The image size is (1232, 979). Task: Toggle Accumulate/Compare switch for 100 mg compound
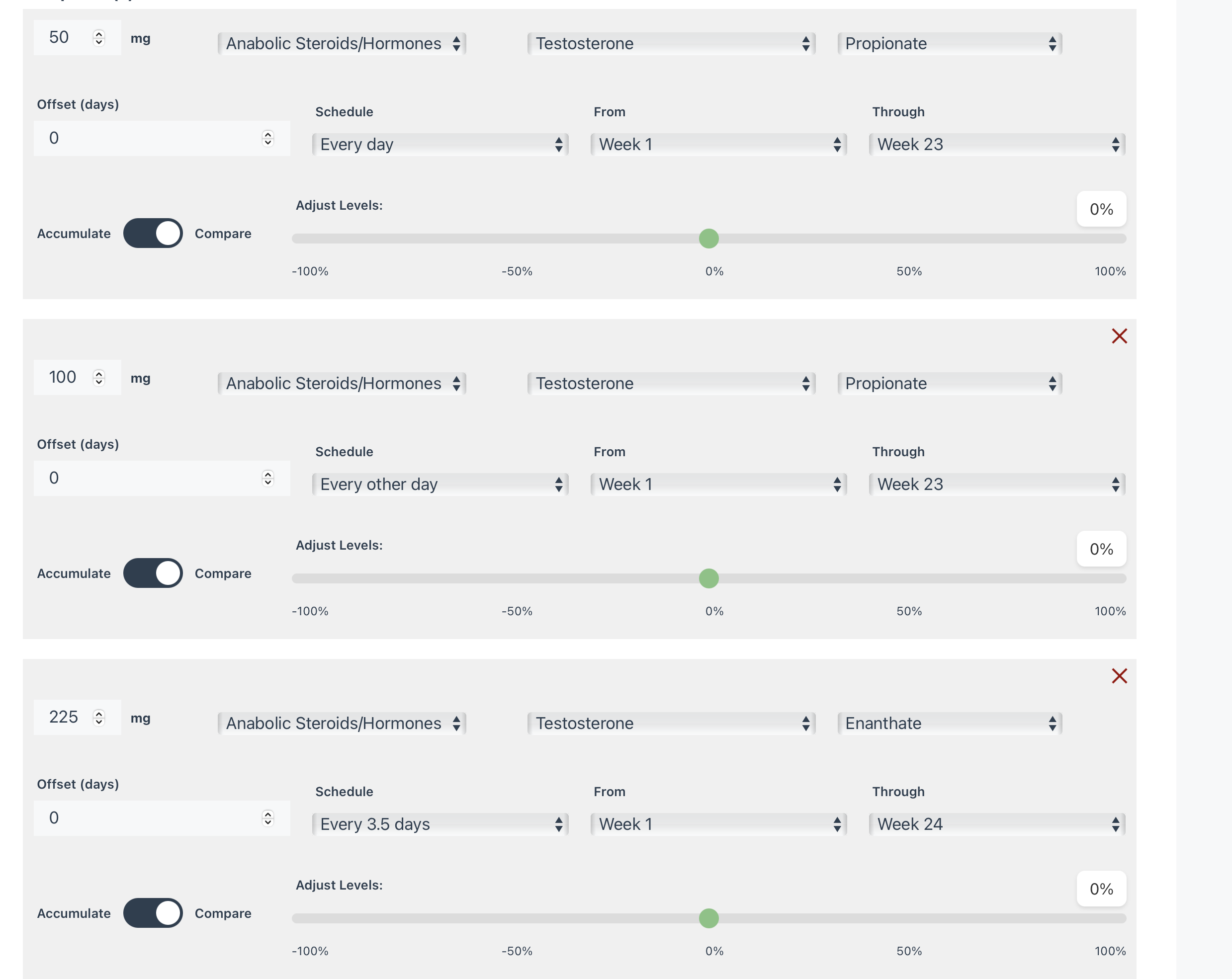[153, 573]
